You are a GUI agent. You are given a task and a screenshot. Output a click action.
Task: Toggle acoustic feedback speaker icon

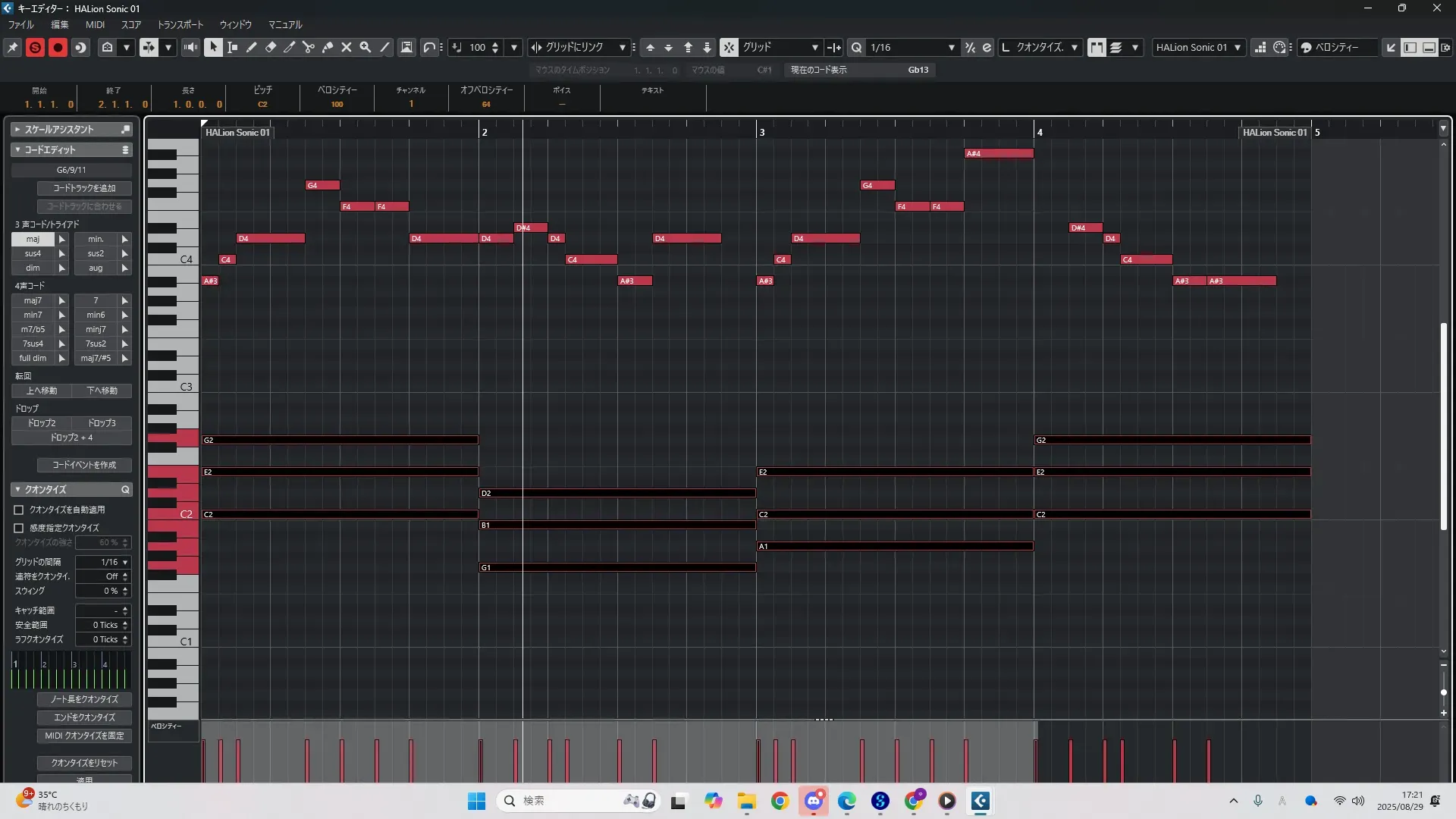(190, 47)
